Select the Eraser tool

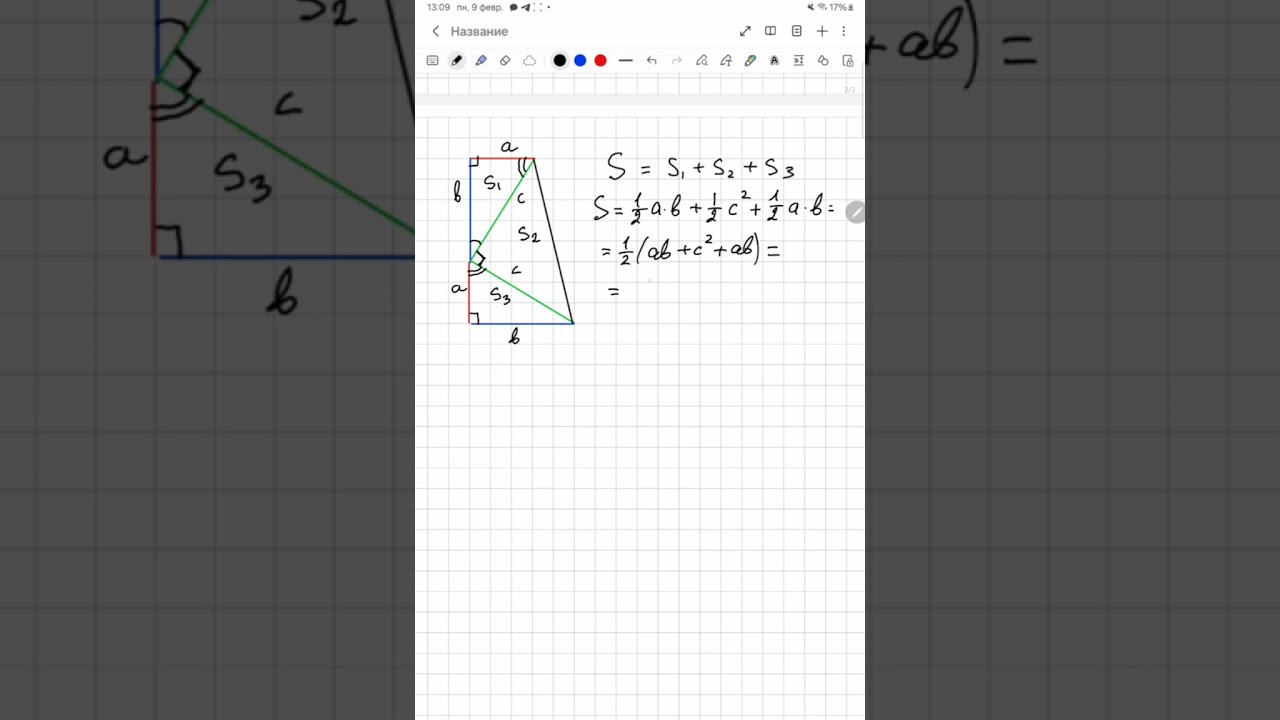click(505, 61)
